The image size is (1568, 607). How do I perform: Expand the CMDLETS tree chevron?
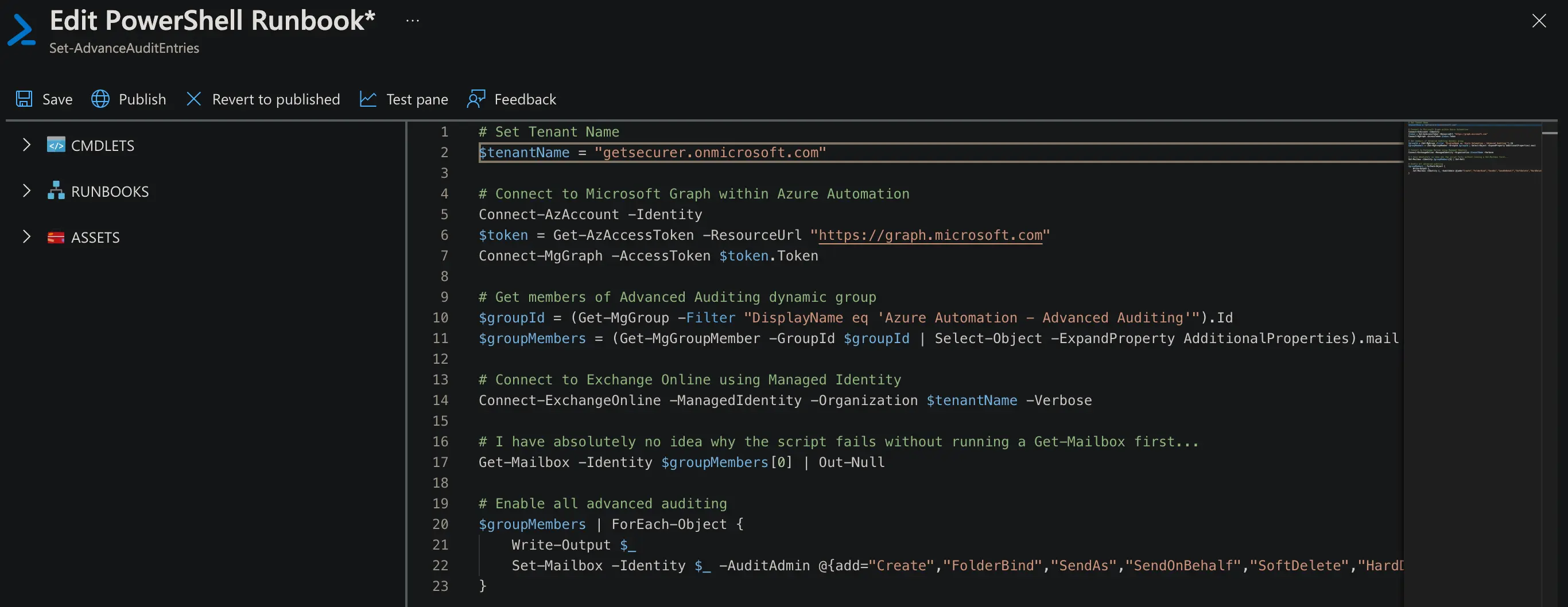click(26, 145)
